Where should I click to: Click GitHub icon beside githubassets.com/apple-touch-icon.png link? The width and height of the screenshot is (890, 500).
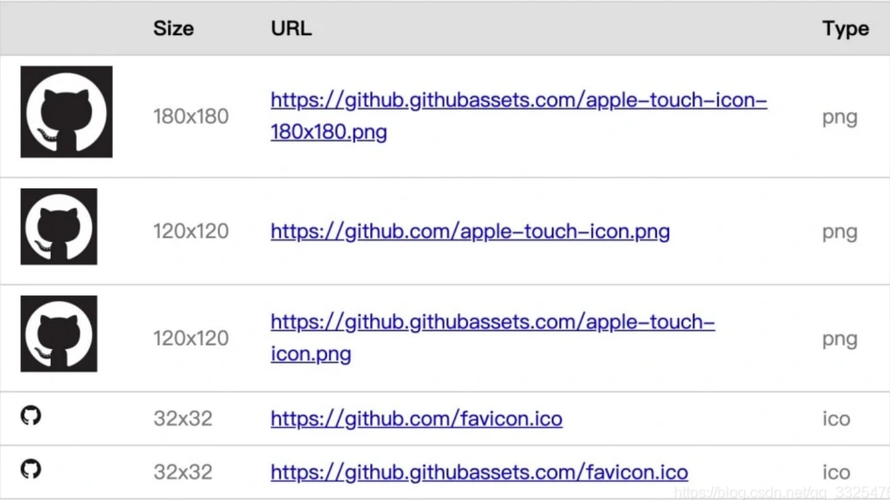pos(59,334)
